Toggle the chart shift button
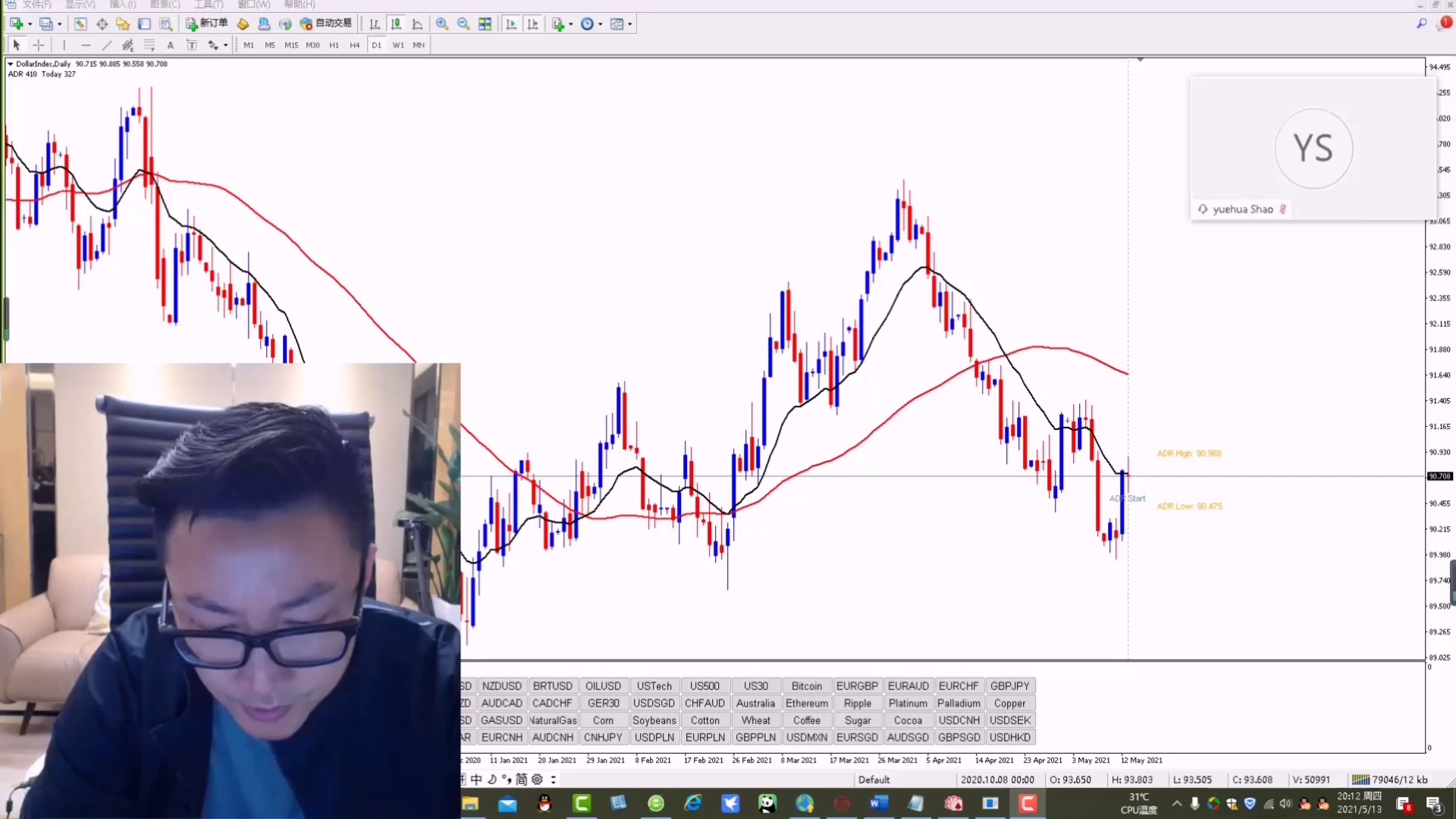1456x819 pixels. click(x=533, y=24)
